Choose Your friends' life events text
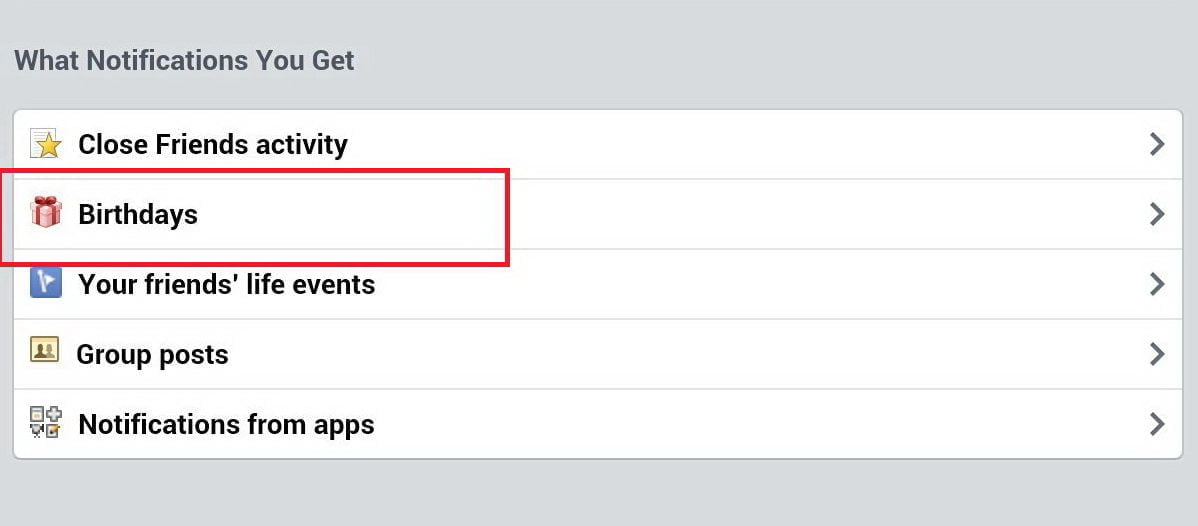Image resolution: width=1198 pixels, height=526 pixels. click(x=227, y=284)
